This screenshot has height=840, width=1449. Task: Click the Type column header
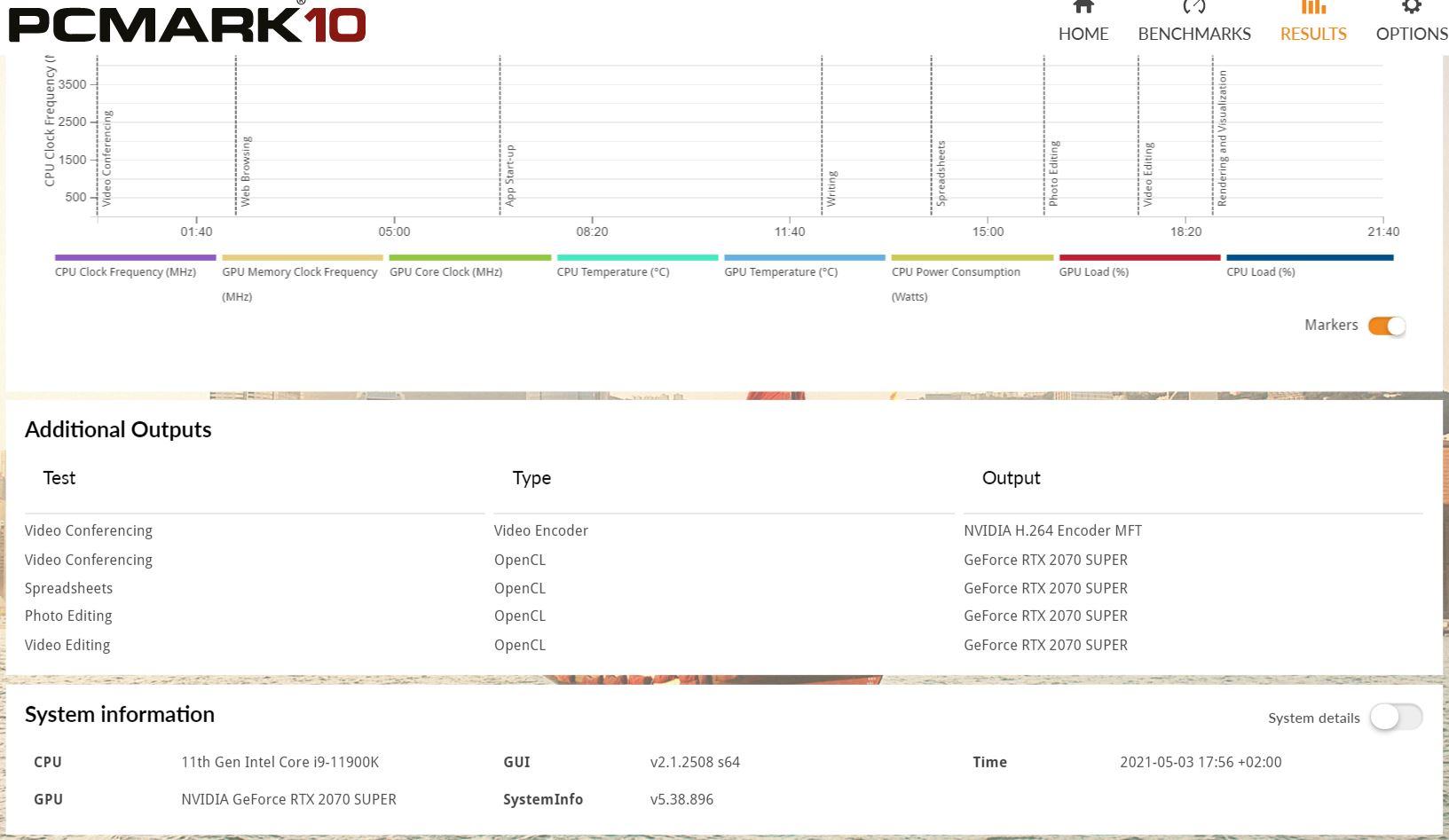pos(532,478)
